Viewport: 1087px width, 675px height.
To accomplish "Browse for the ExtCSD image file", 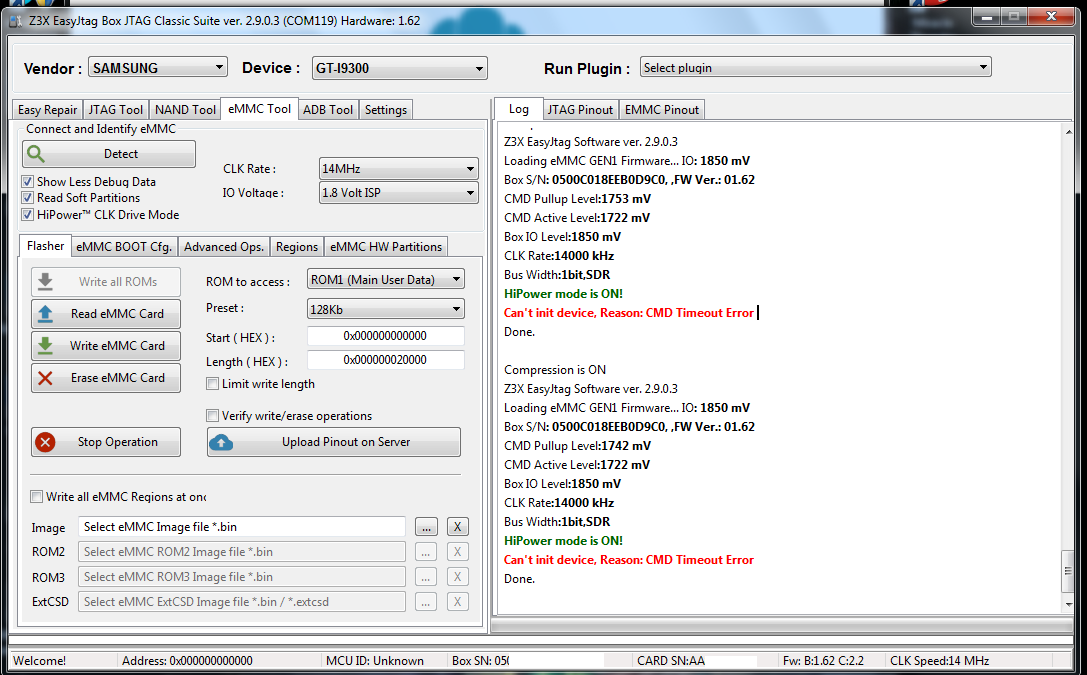I will (426, 602).
